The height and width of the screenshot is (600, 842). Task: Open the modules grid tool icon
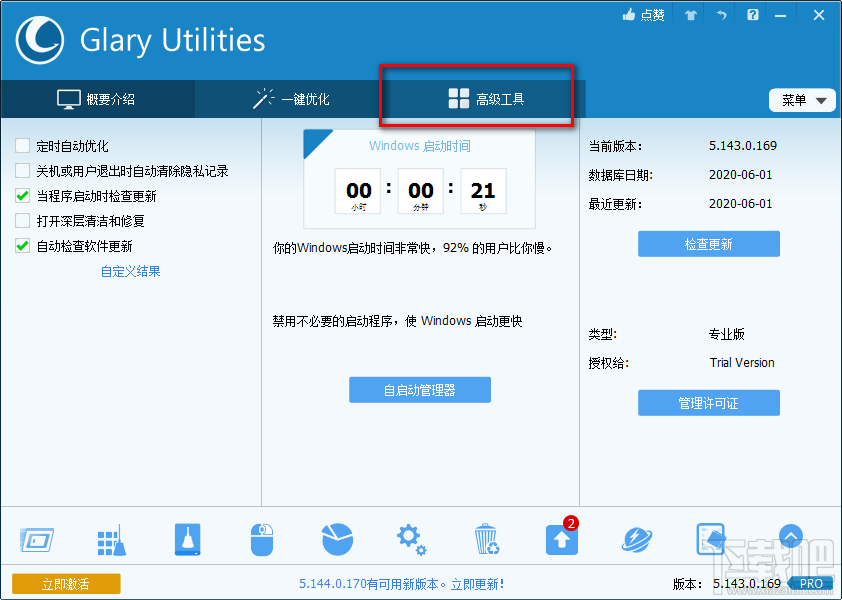pos(112,539)
